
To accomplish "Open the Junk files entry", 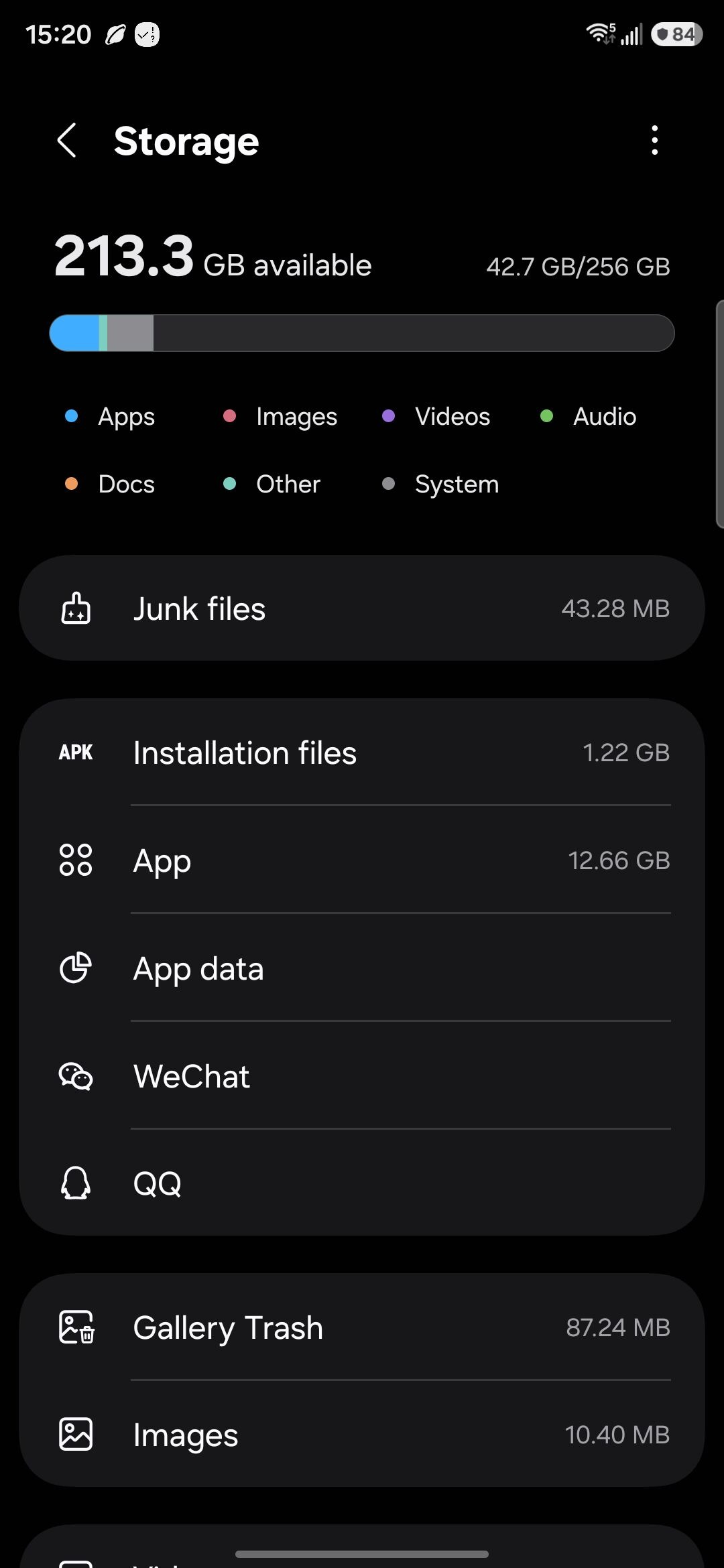I will 362,608.
